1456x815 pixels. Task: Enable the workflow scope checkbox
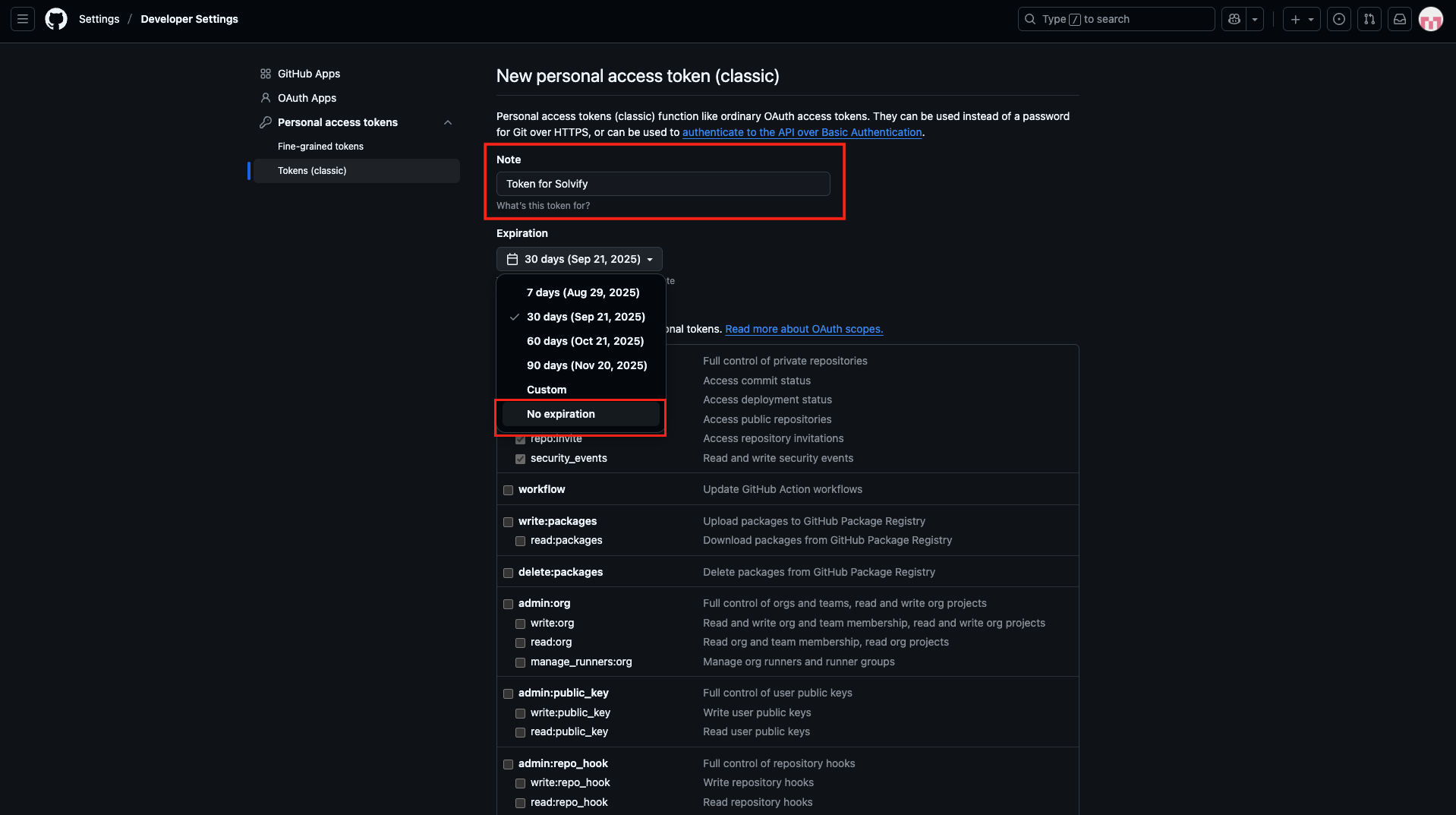tap(509, 490)
